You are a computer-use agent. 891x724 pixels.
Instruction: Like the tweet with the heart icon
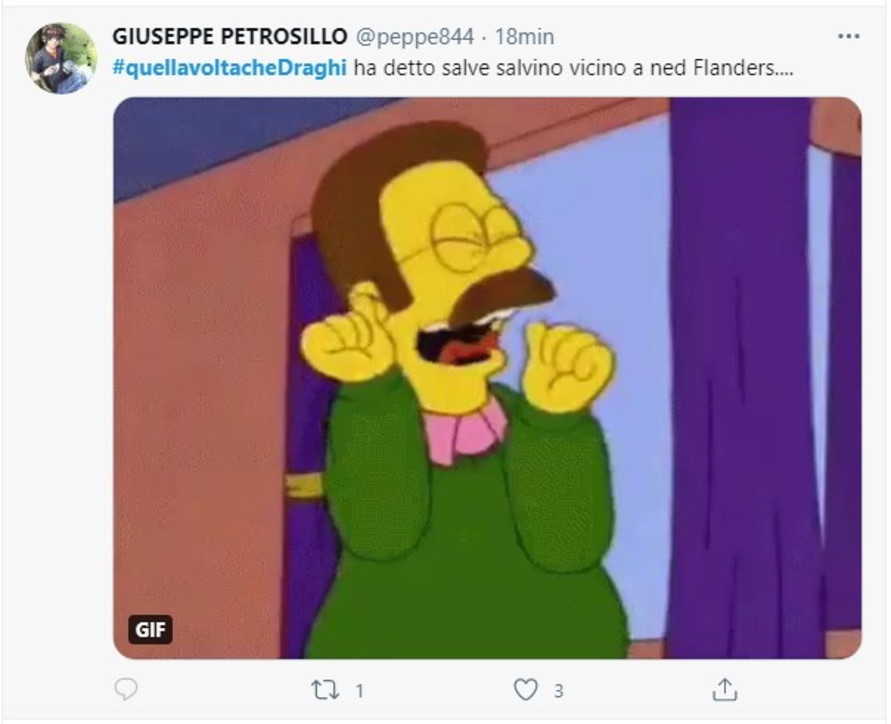(526, 690)
